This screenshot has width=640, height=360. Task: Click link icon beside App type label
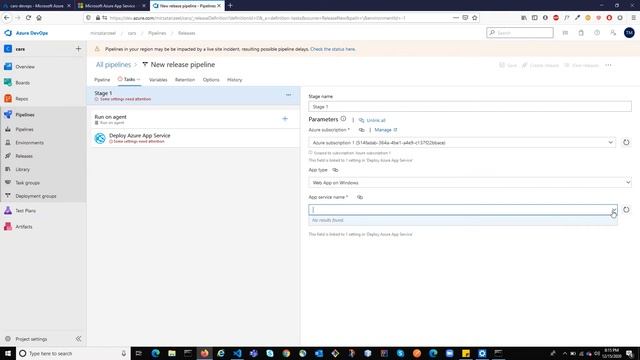tap(335, 170)
